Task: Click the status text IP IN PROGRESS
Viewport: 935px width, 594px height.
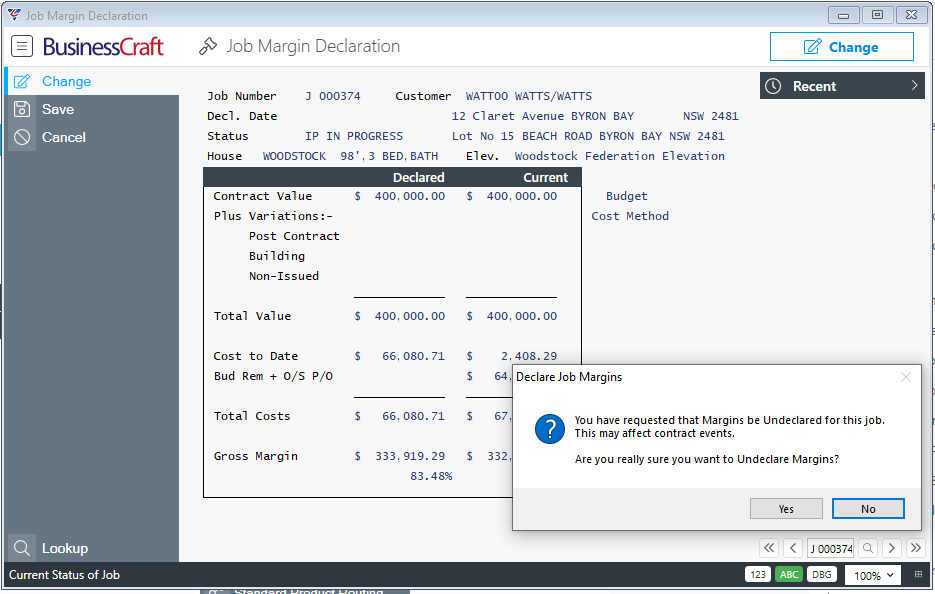Action: tap(354, 136)
